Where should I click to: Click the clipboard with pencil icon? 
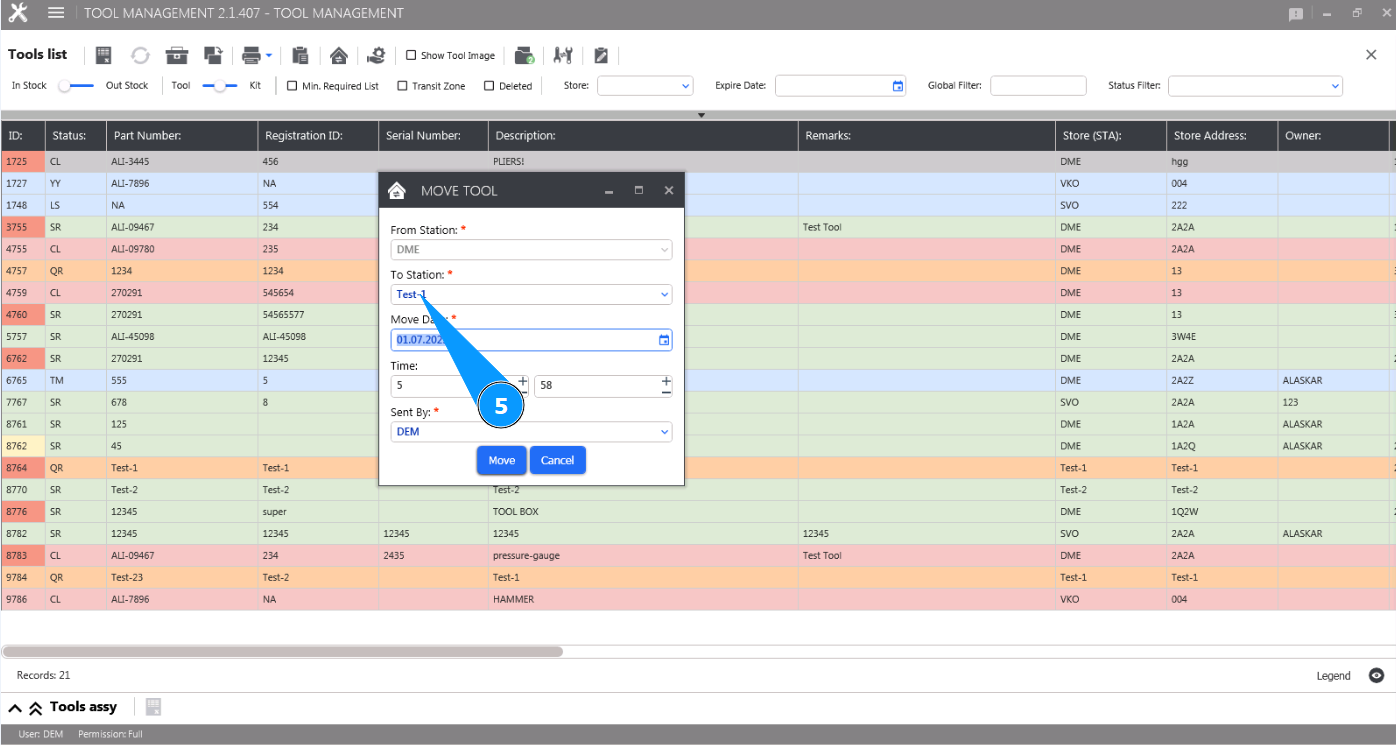[601, 56]
